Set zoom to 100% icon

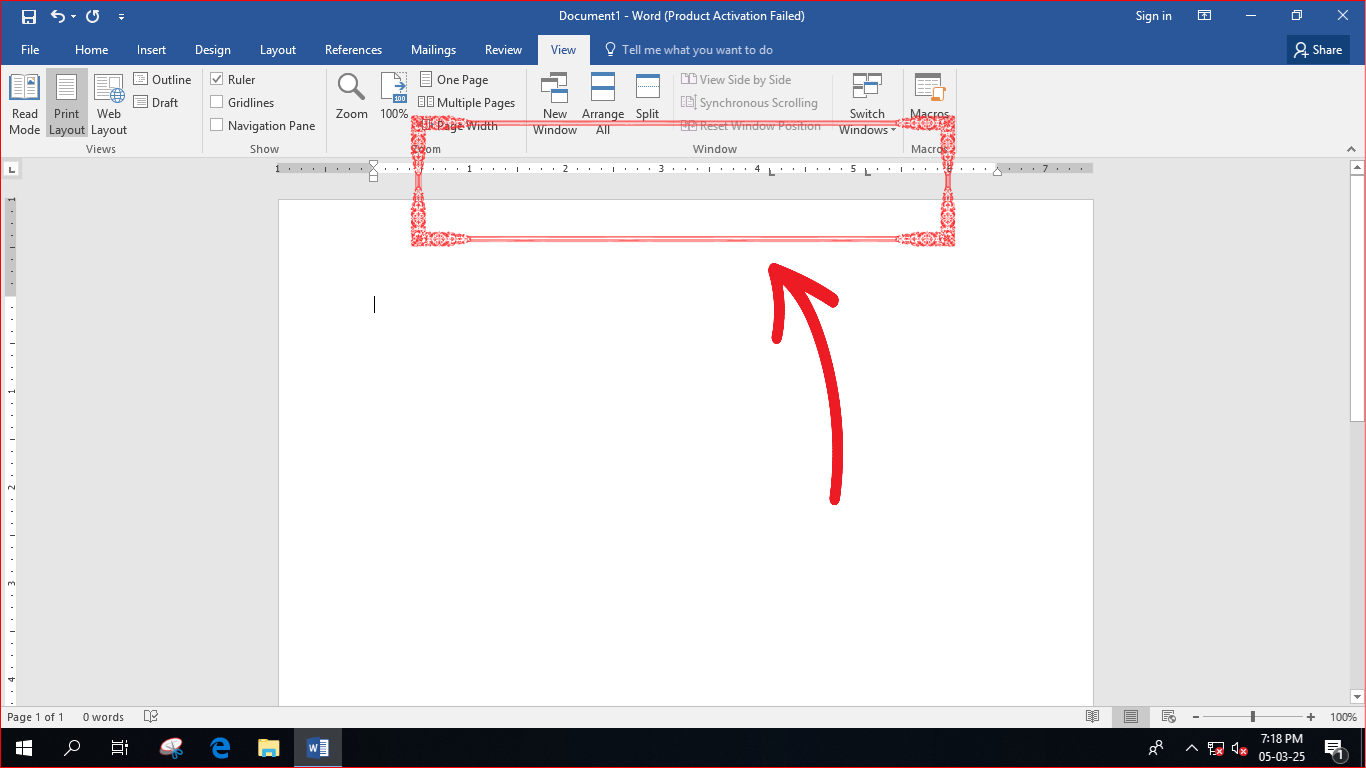[x=394, y=97]
